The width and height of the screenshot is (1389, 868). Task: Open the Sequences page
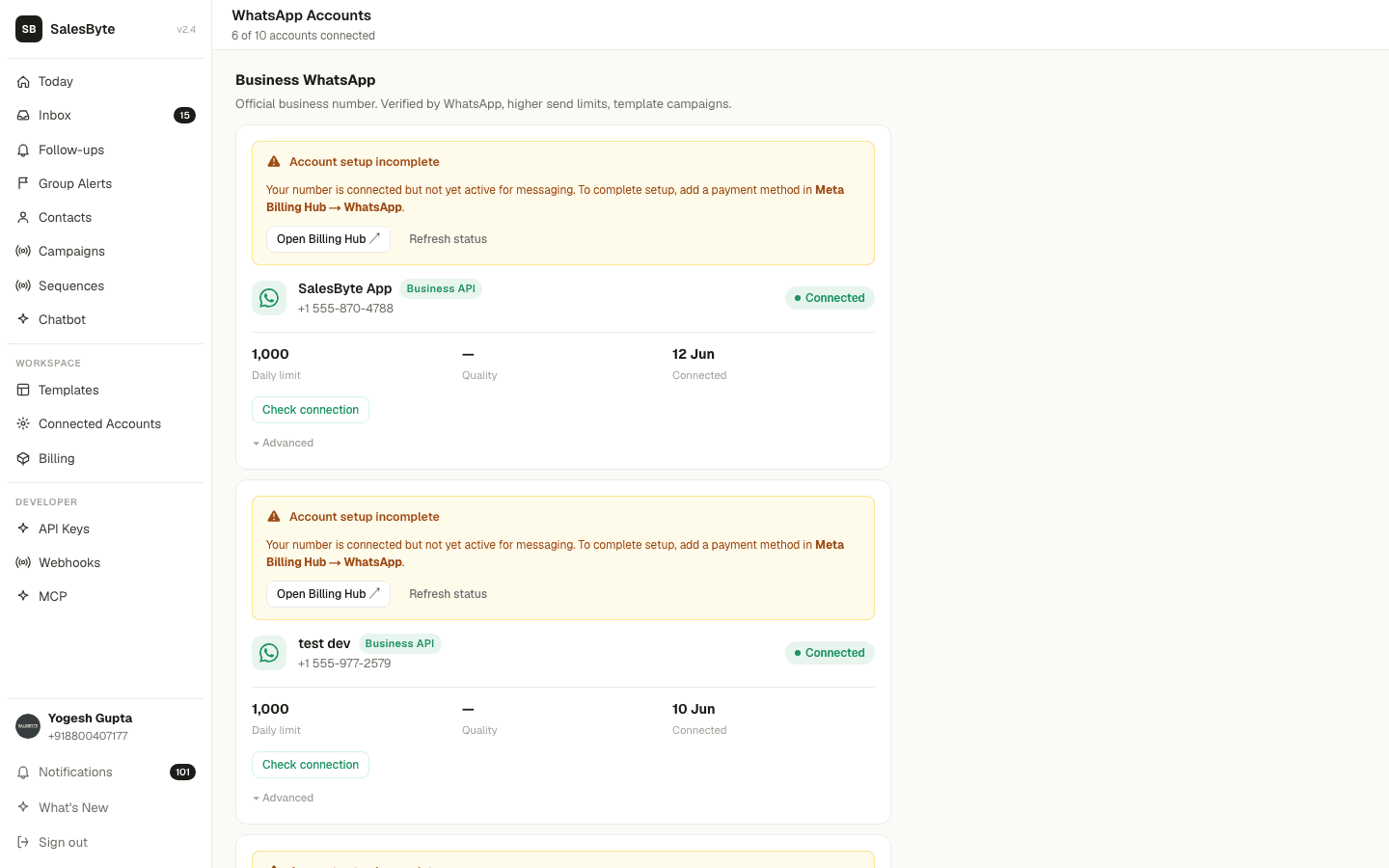105,286
